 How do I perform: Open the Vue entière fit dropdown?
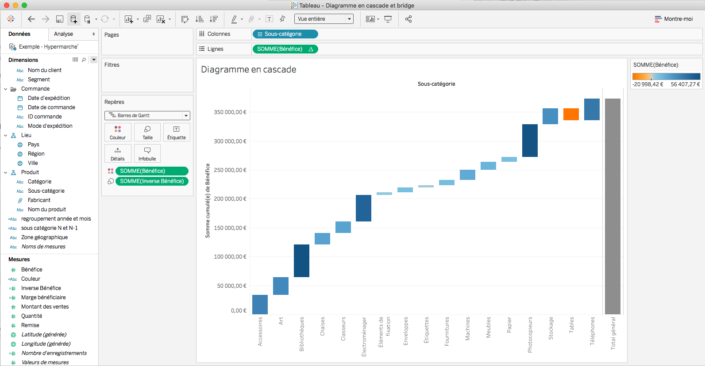(x=324, y=19)
